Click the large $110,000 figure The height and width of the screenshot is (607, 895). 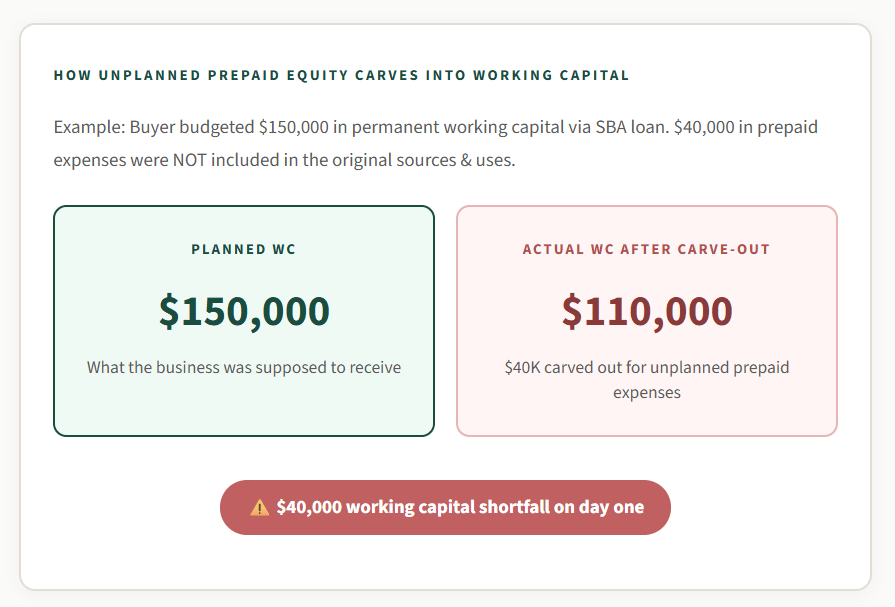pyautogui.click(x=646, y=311)
